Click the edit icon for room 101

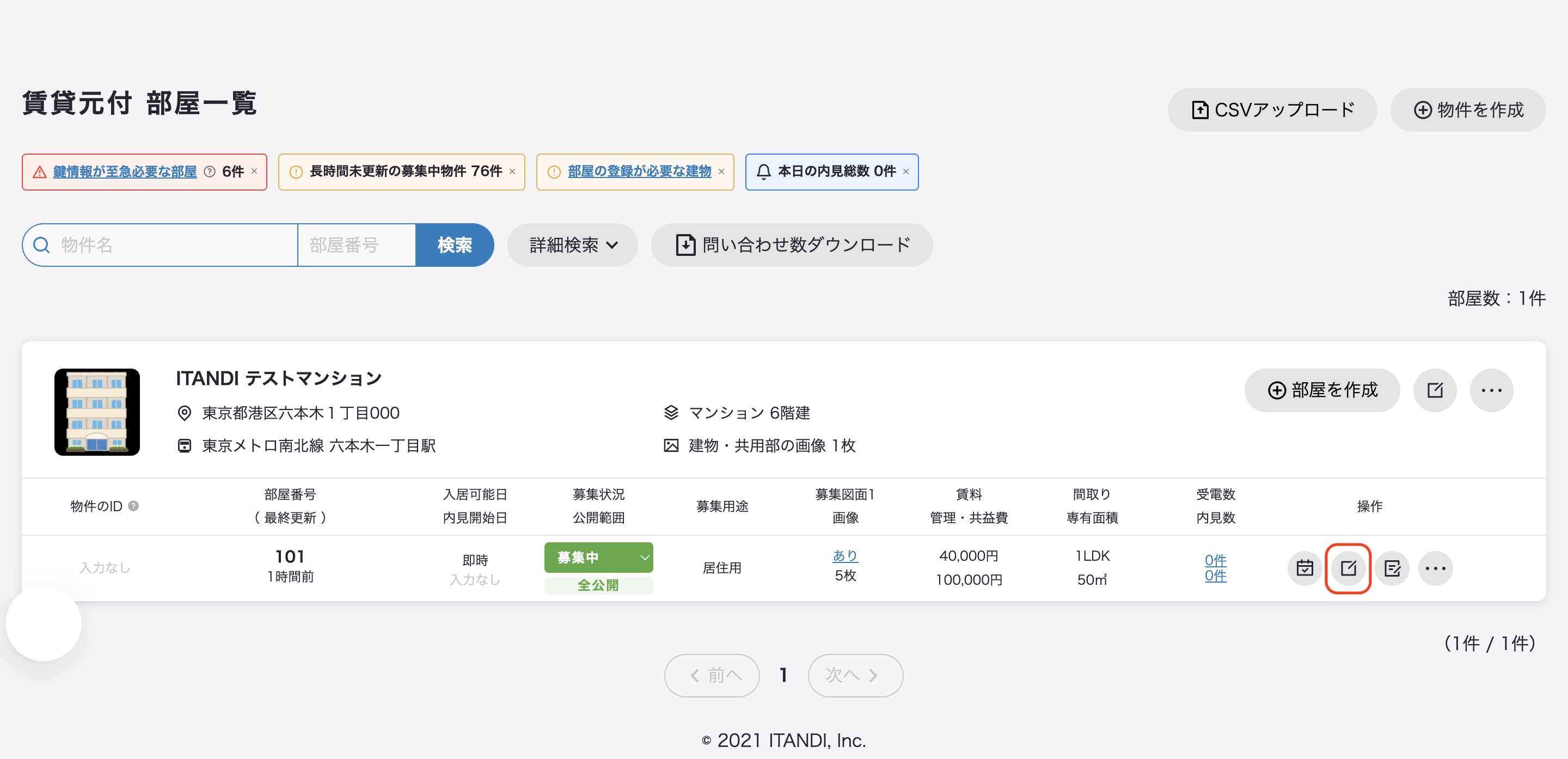[x=1348, y=568]
